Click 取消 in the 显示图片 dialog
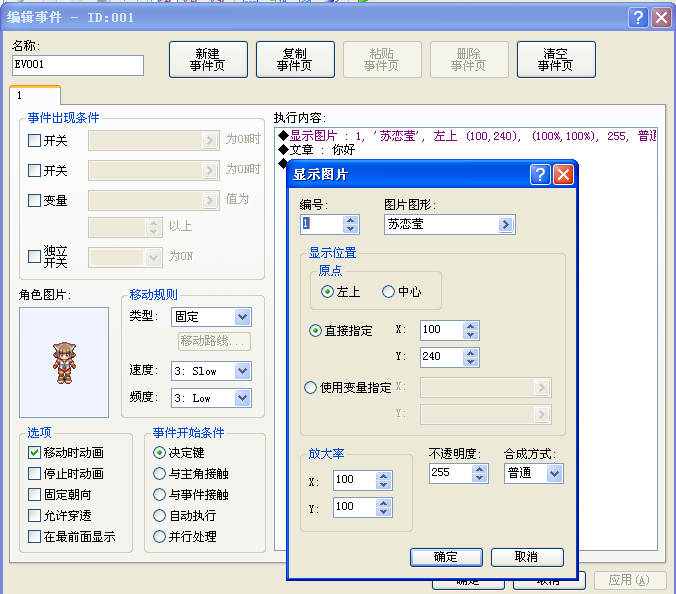The image size is (676, 594). (527, 557)
